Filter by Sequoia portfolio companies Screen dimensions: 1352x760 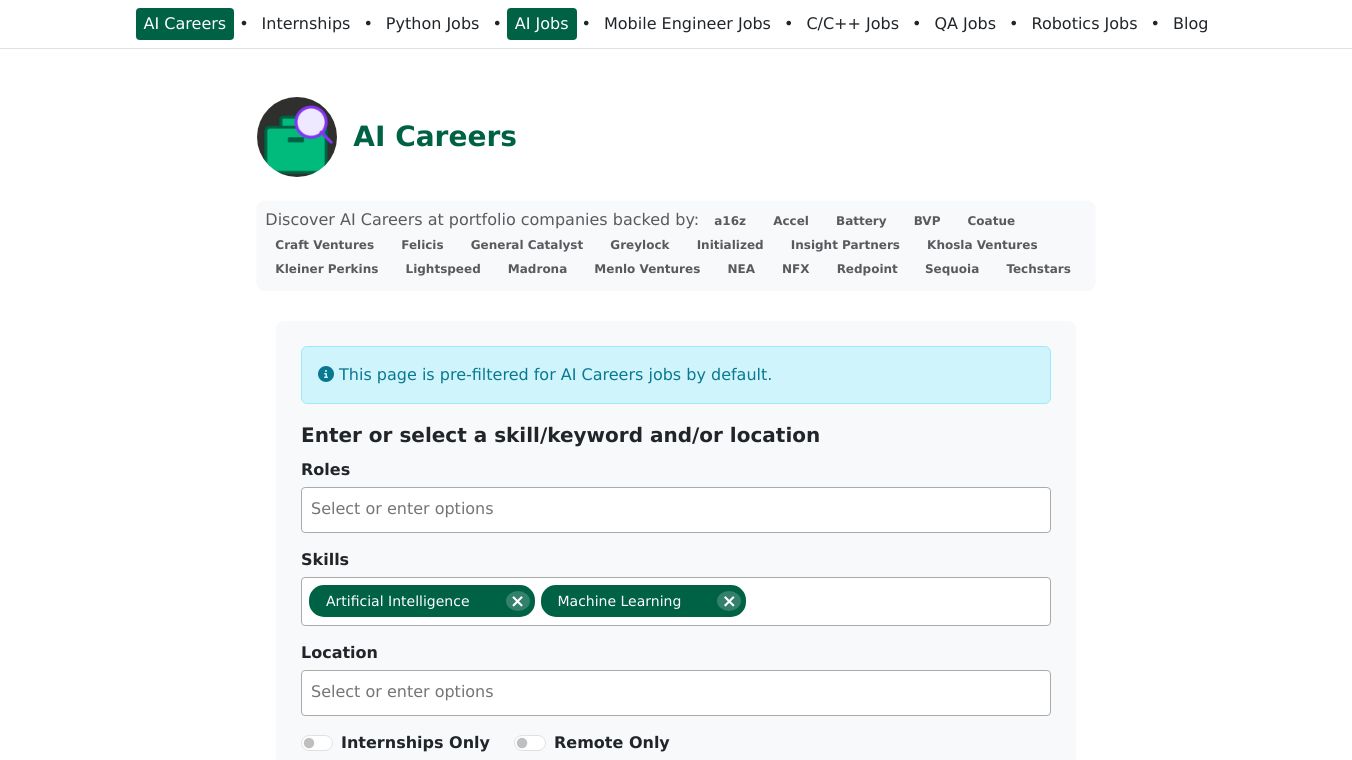coord(952,269)
